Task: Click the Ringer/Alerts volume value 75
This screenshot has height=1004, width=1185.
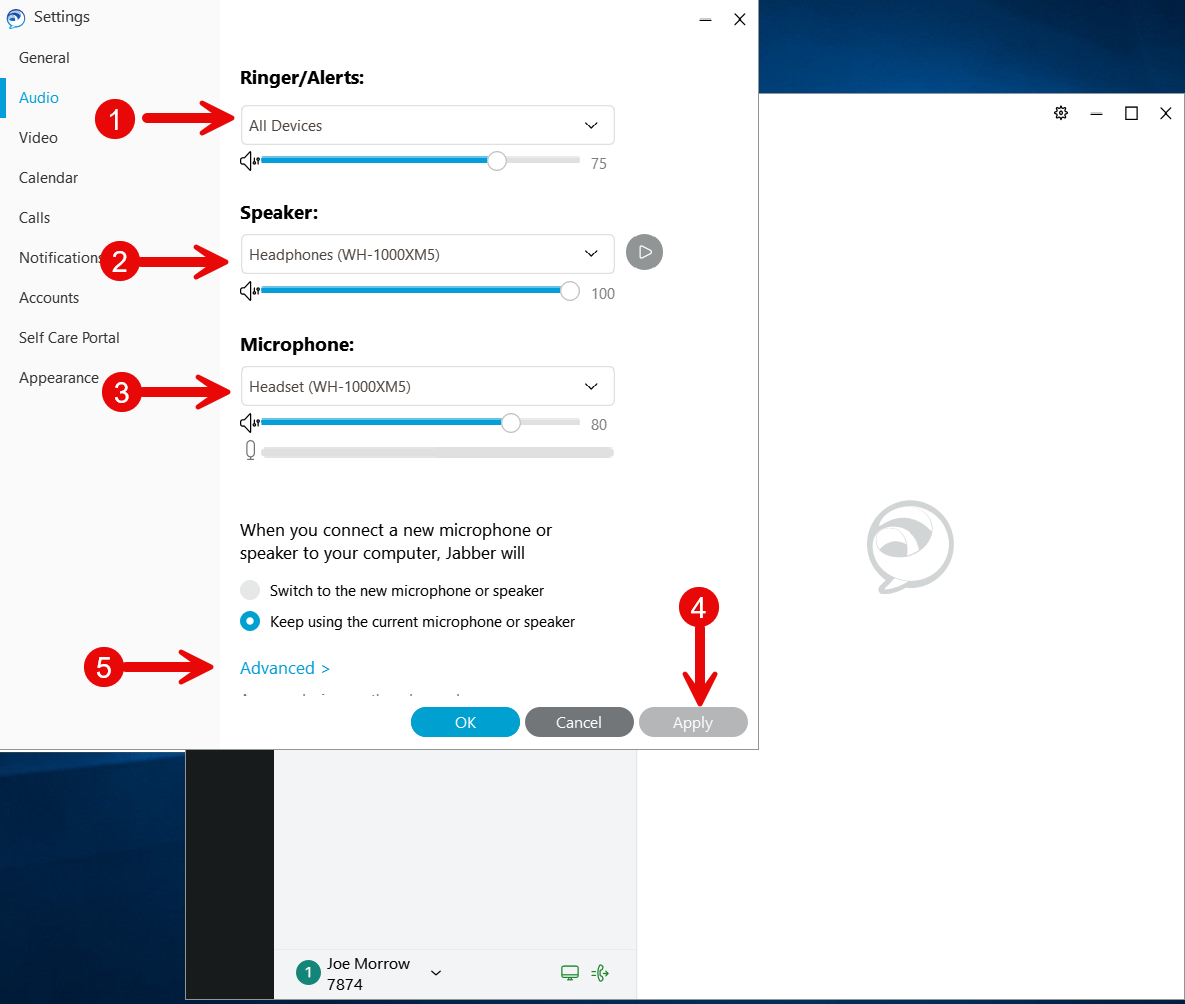Action: coord(599,163)
